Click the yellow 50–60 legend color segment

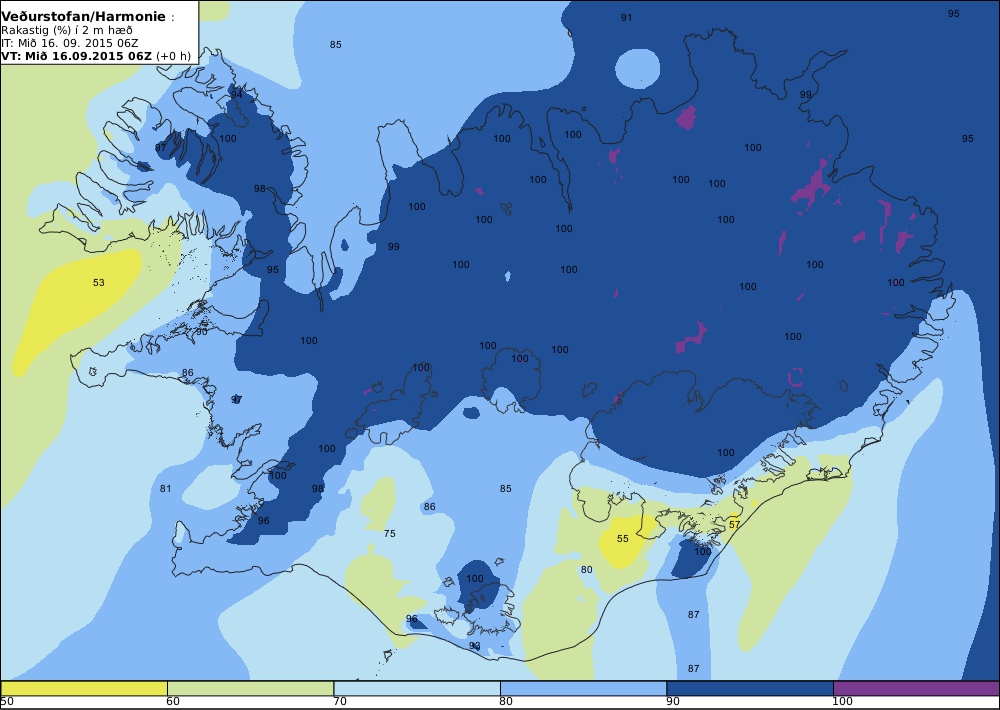click(84, 688)
